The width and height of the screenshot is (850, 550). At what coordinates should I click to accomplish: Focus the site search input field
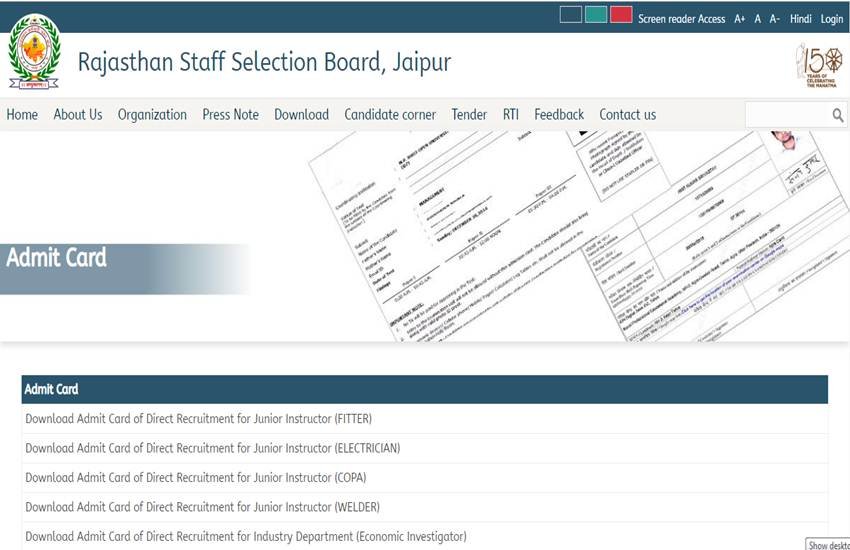788,115
